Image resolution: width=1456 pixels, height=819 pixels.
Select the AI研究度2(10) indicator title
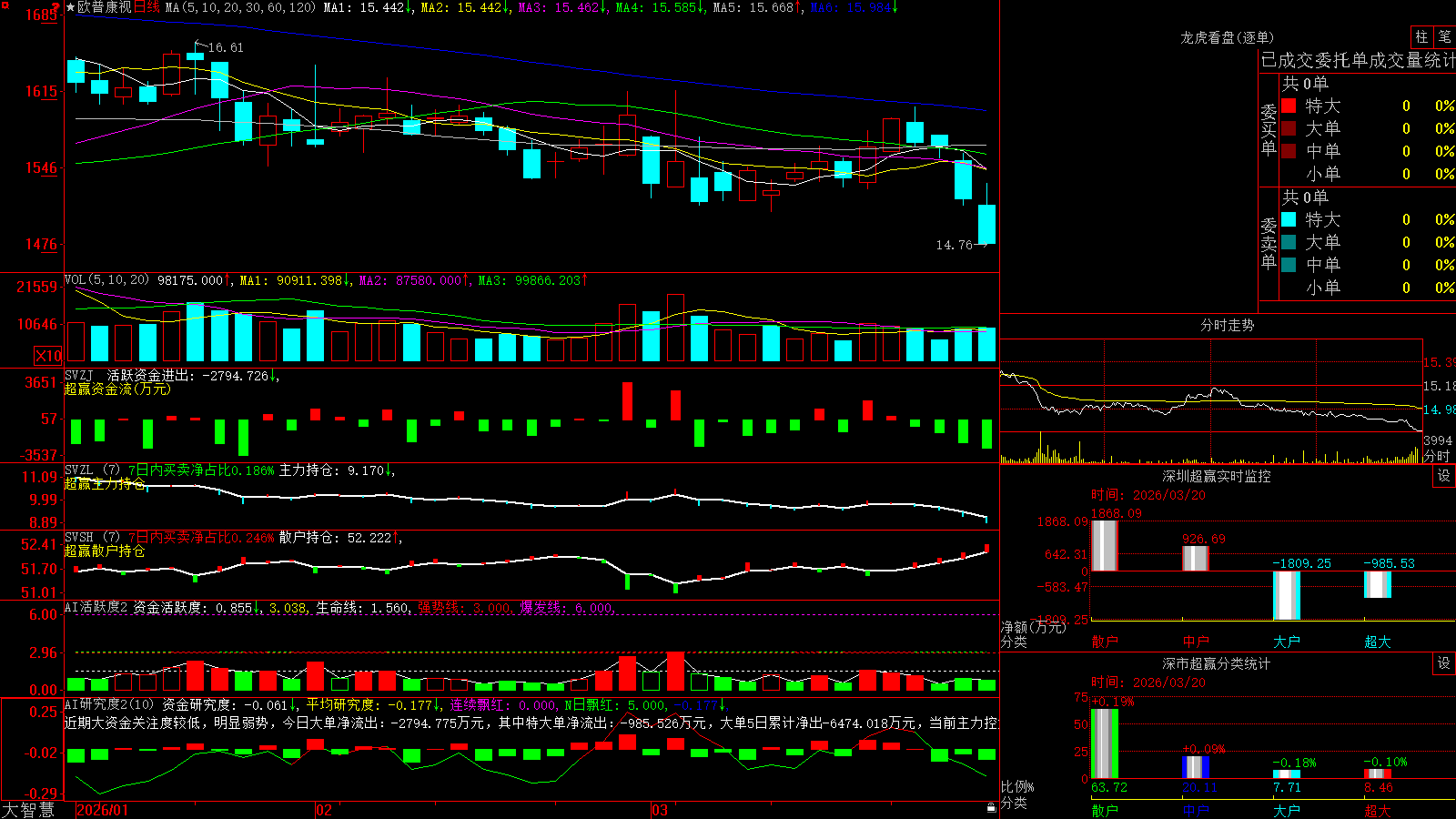(x=109, y=705)
